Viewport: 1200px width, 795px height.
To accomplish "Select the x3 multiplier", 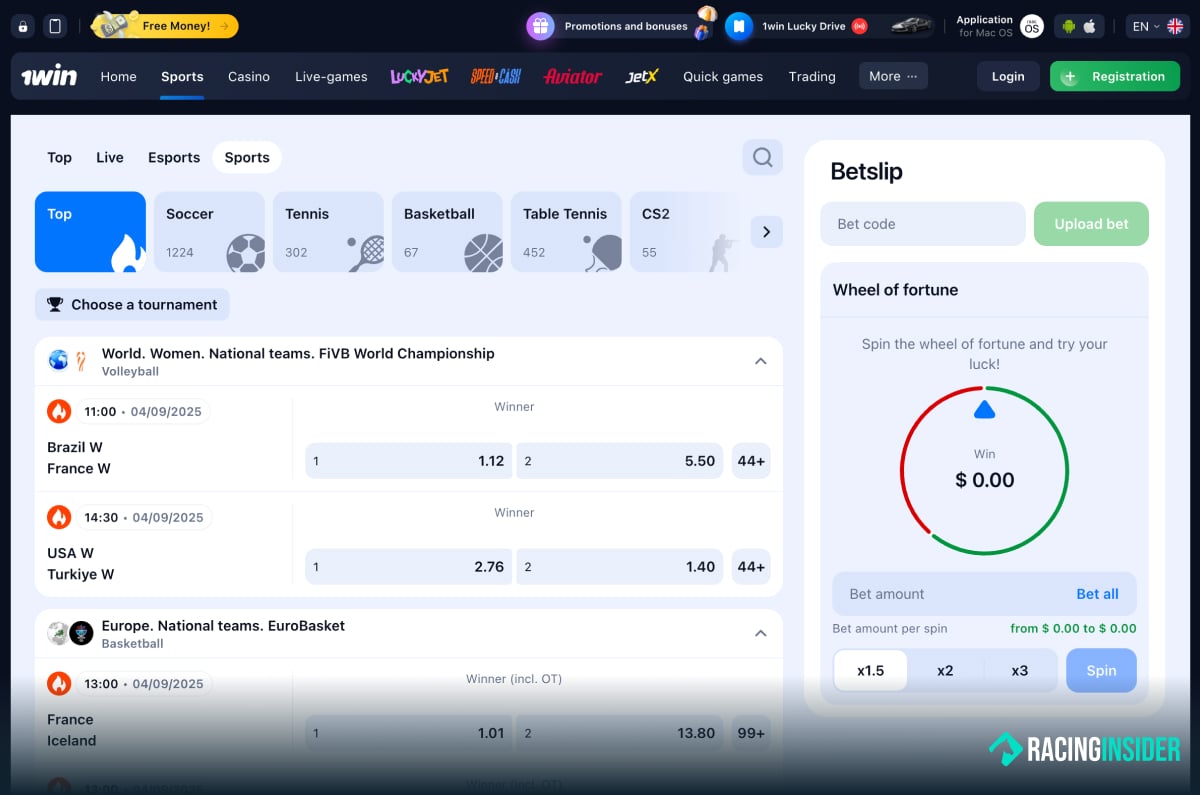I will pos(1019,671).
